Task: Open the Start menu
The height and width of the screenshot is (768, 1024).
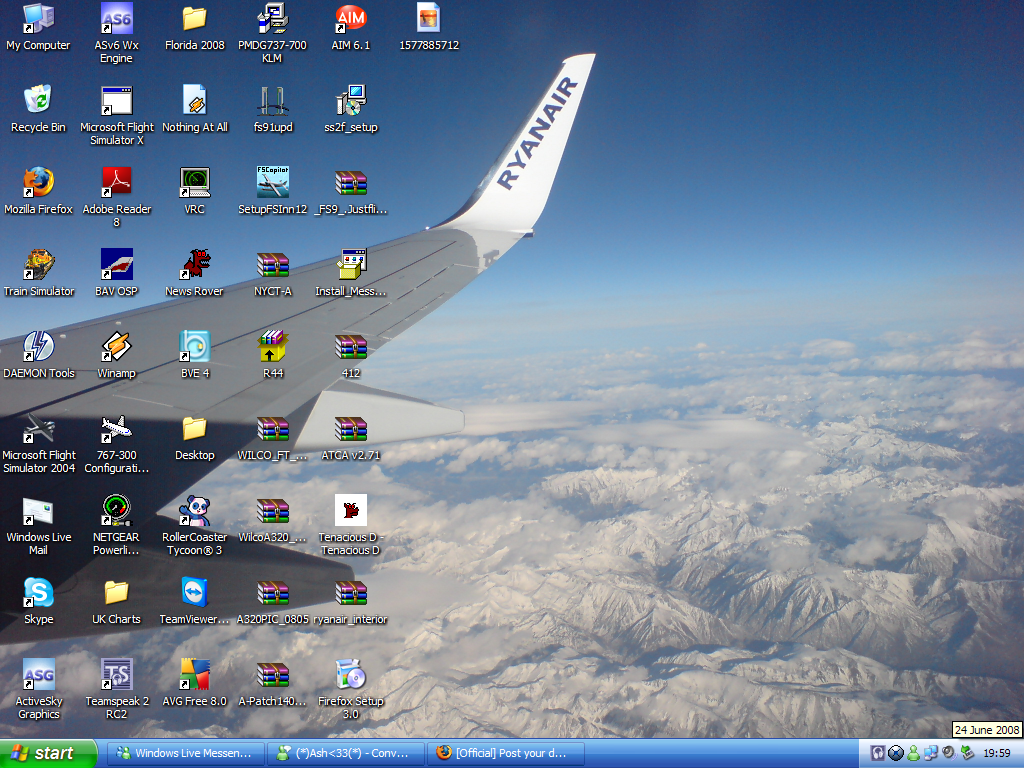Action: tap(48, 753)
